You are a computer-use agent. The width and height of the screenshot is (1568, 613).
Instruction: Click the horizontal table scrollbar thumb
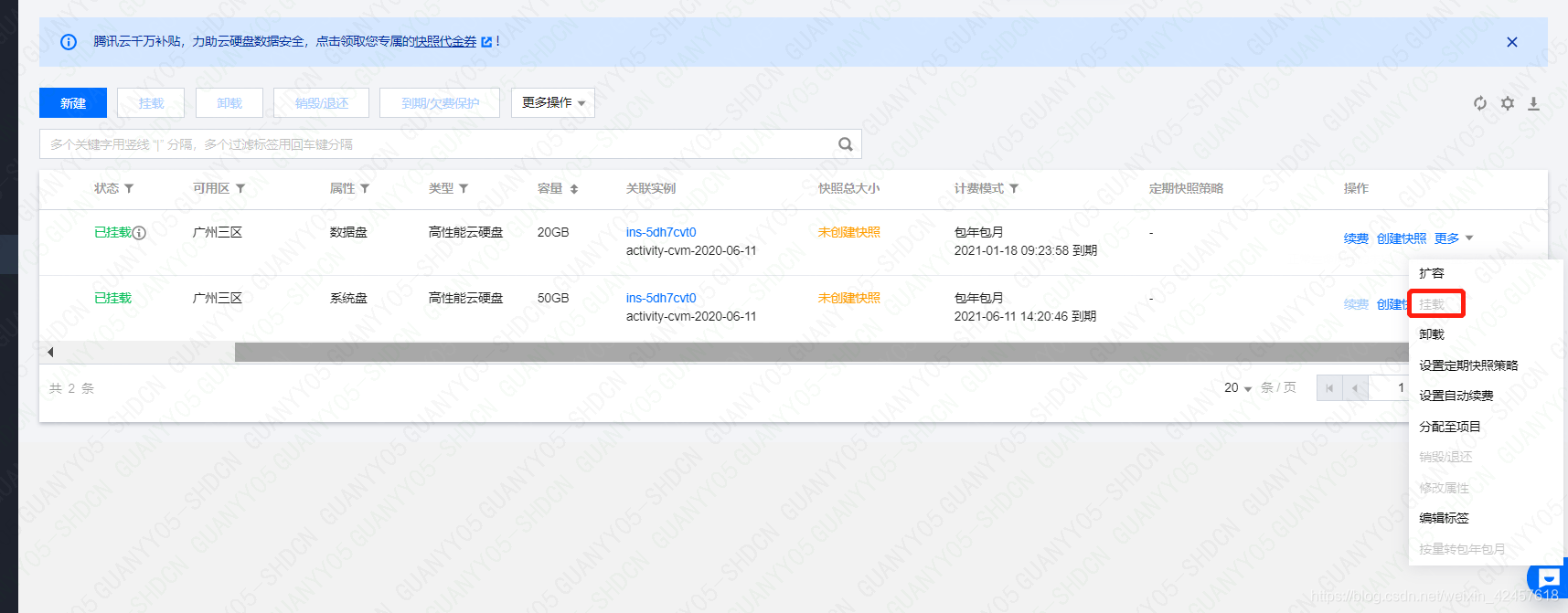pyautogui.click(x=821, y=352)
